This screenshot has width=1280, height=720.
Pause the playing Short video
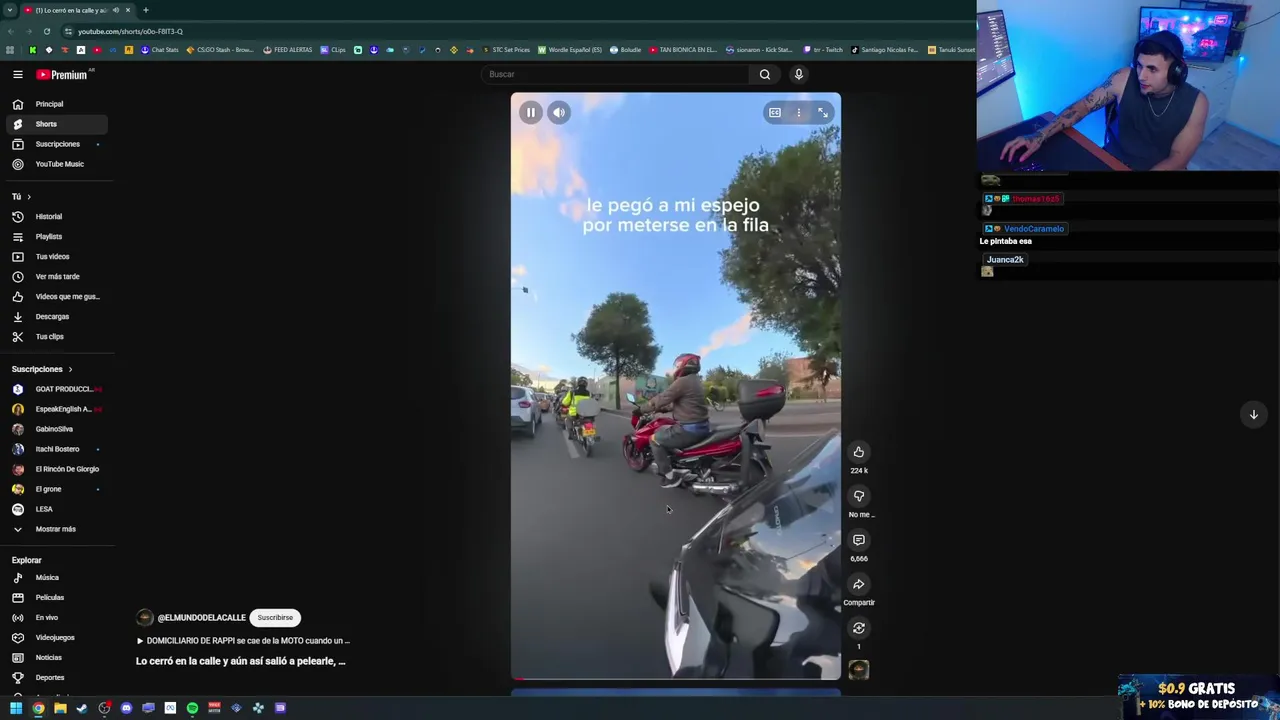531,113
